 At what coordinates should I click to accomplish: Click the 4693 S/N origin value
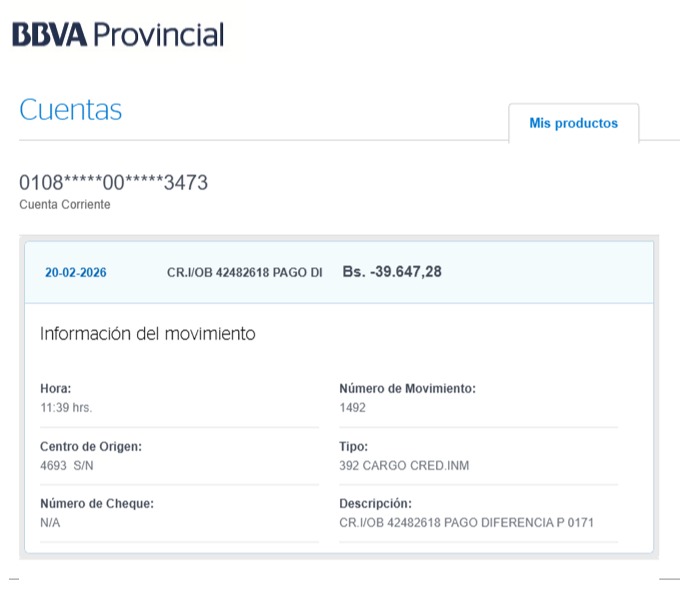click(x=67, y=465)
